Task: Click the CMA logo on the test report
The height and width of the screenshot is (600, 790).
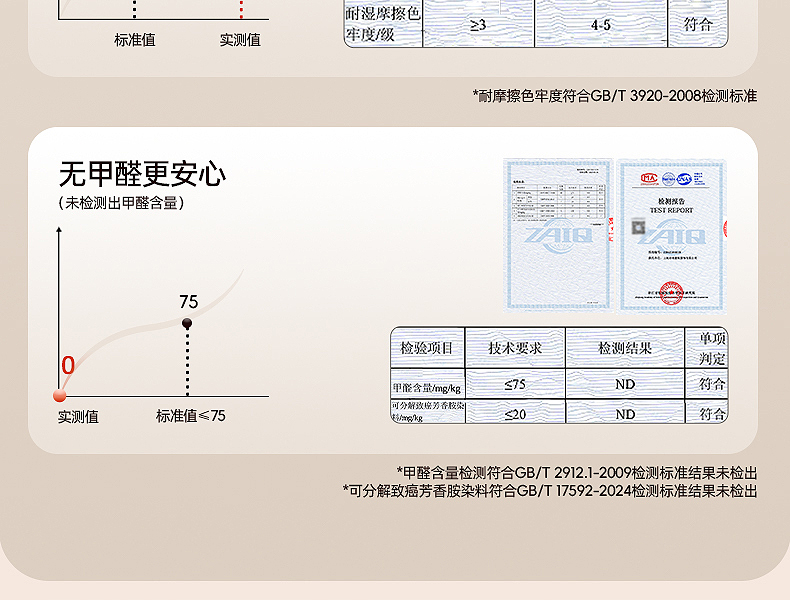Action: [x=651, y=179]
